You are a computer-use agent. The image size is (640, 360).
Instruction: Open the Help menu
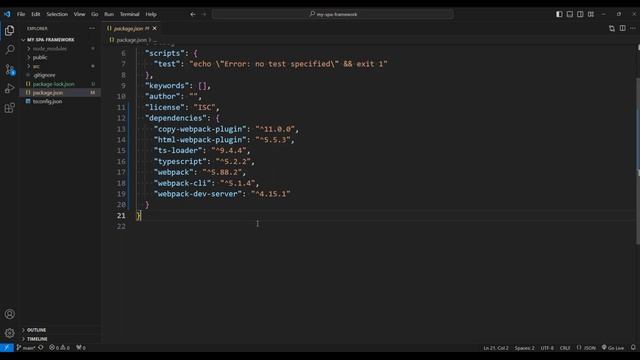click(151, 14)
